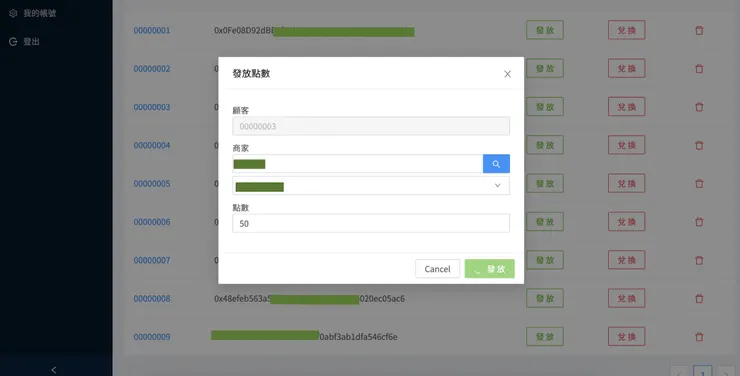The height and width of the screenshot is (376, 740).
Task: Delete row 00000002 with the trash icon
Action: tap(699, 68)
